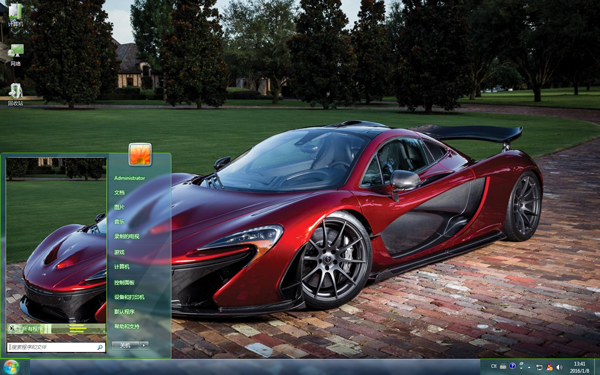Open 控制面板 in Start menu
The image size is (600, 375).
124,282
